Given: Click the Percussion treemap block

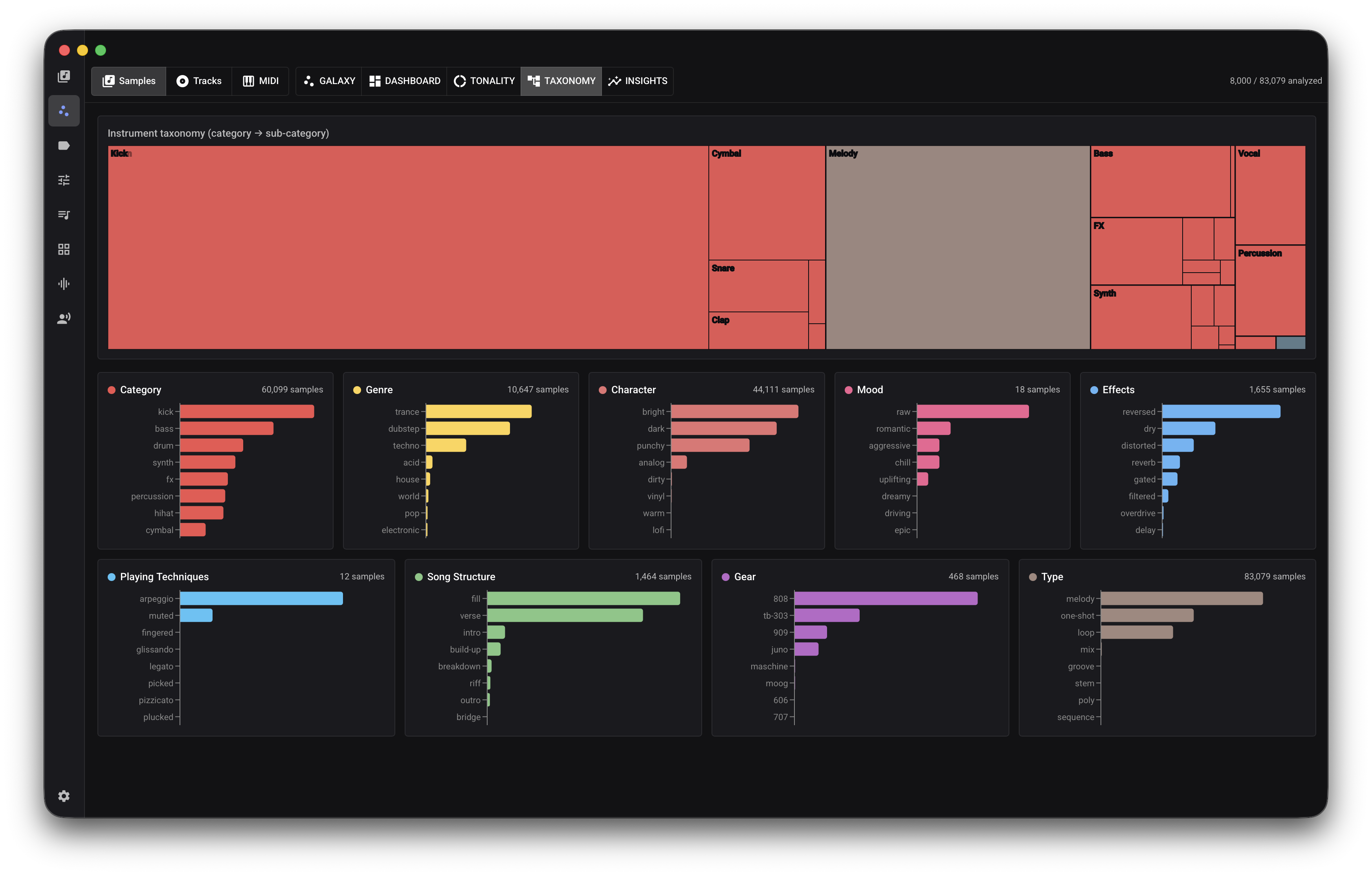Looking at the screenshot, I should click(x=1270, y=290).
